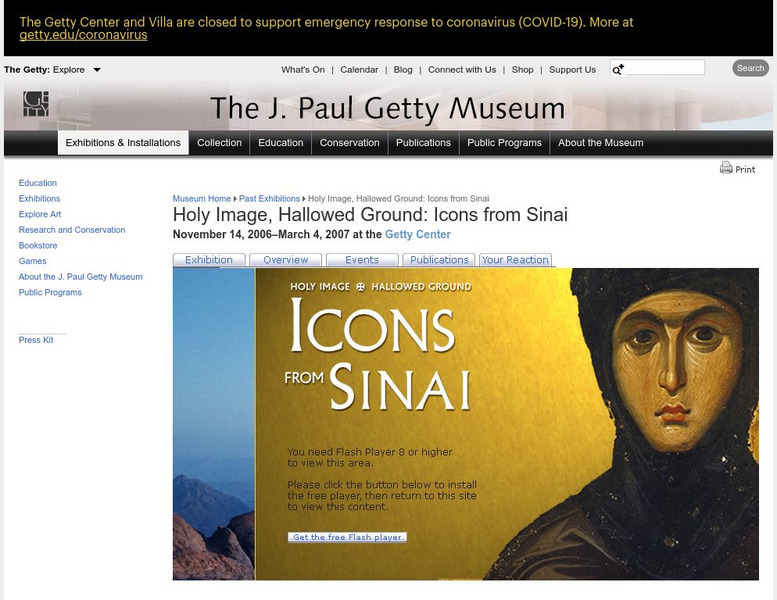Click Get the free Flash player button
Viewport: 777px width, 600px height.
click(347, 537)
